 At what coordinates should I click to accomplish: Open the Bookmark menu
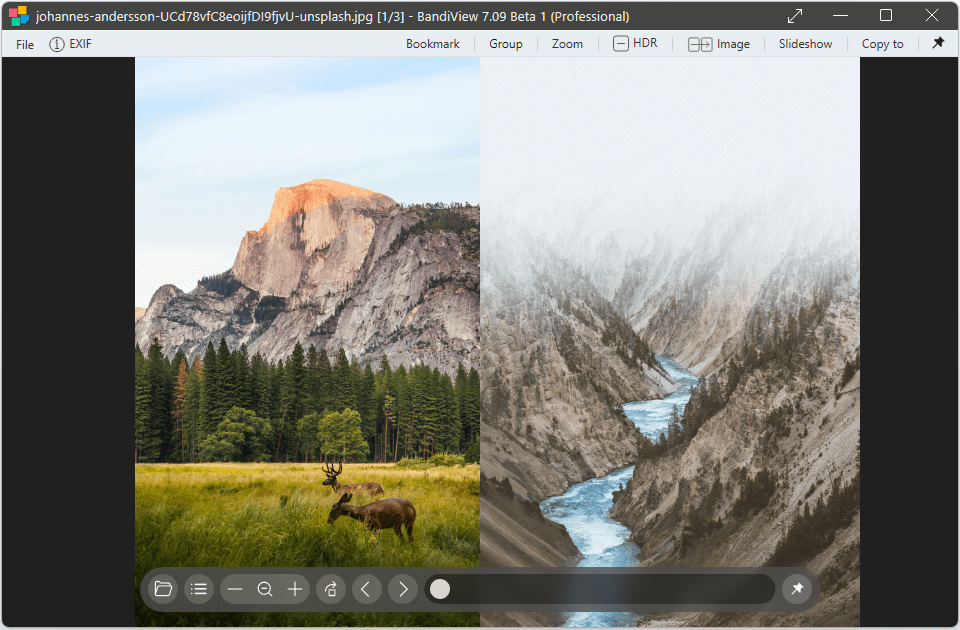point(432,44)
